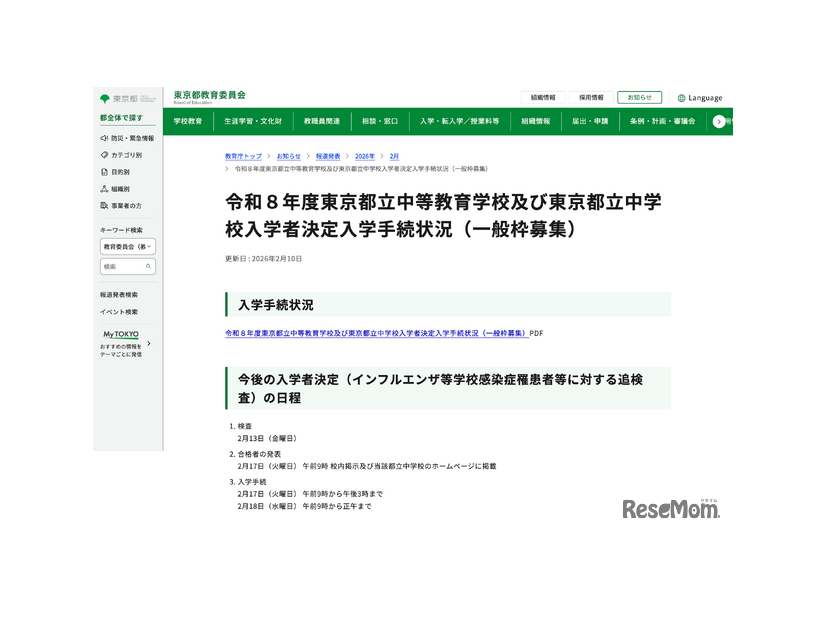
Task: Click the 事業者の方 building icon
Action: (x=104, y=205)
